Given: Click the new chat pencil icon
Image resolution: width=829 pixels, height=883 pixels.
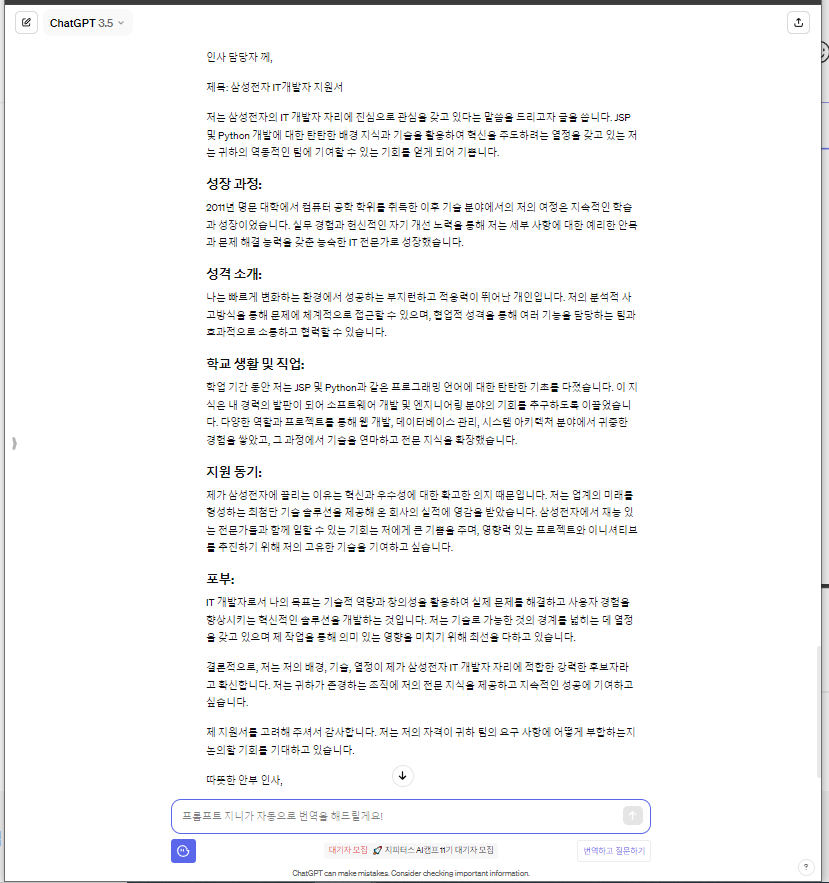Looking at the screenshot, I should tap(26, 23).
